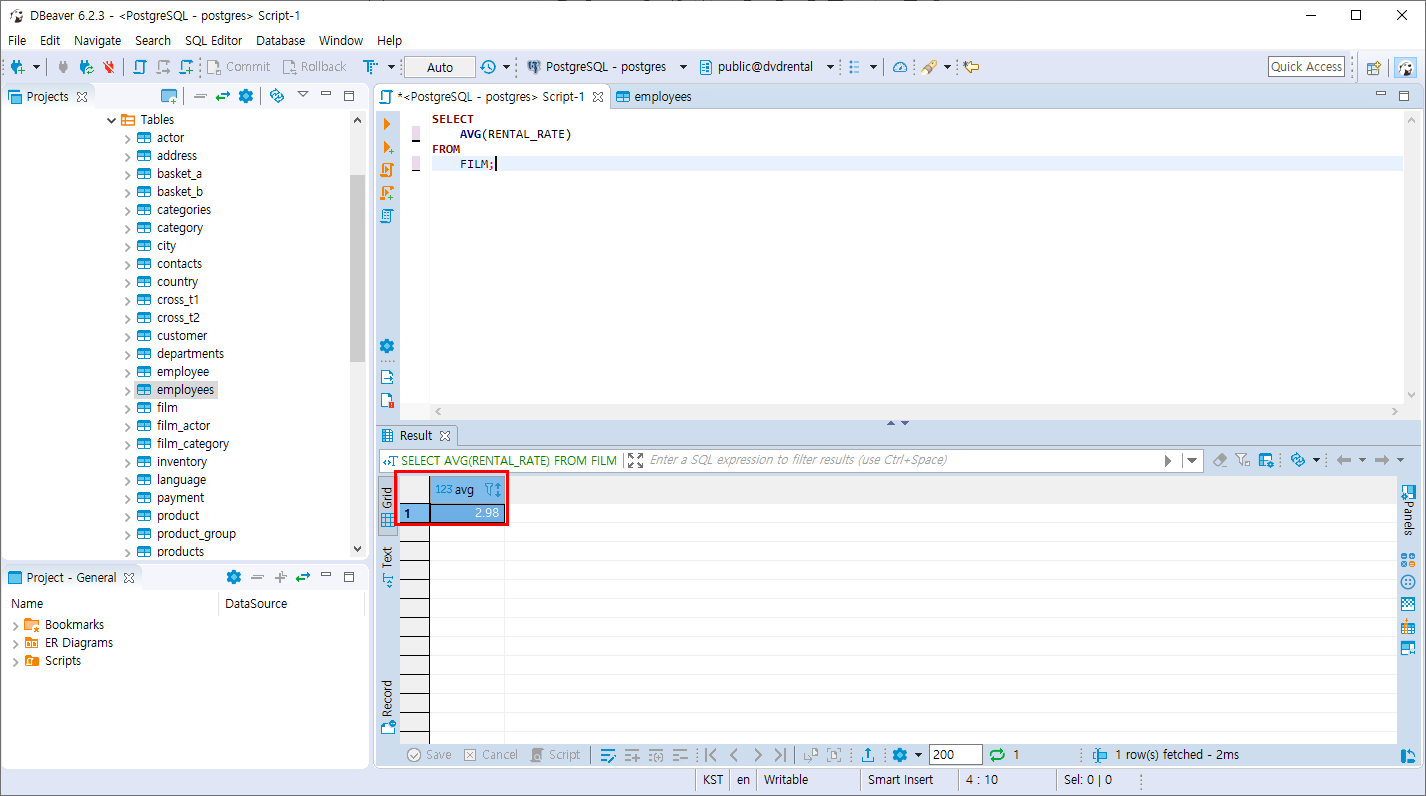Viewport: 1426px width, 796px height.
Task: Open the Database menu
Action: coord(280,40)
